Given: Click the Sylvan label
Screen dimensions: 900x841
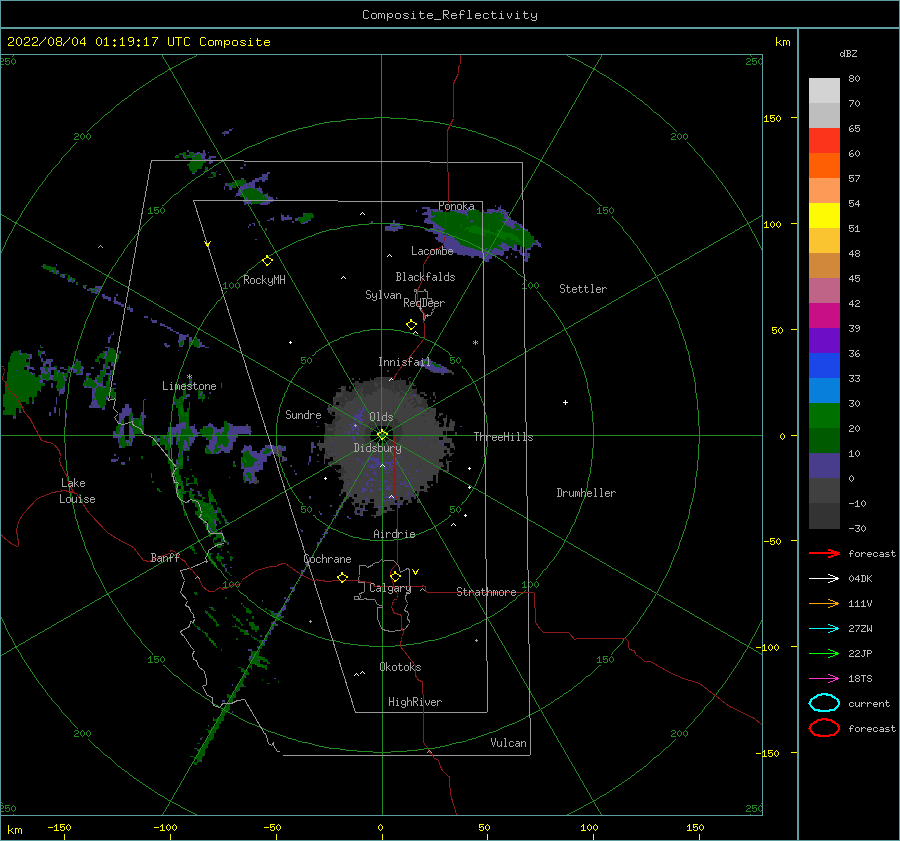Looking at the screenshot, I should [383, 295].
